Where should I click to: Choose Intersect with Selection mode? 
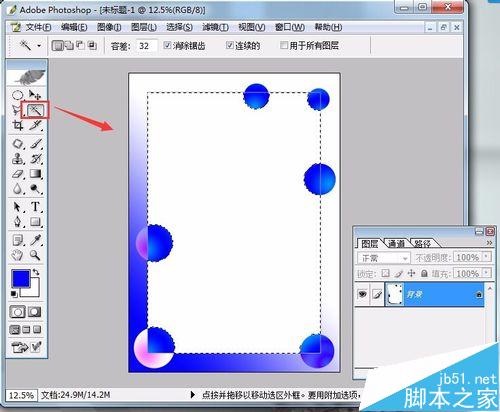click(92, 45)
